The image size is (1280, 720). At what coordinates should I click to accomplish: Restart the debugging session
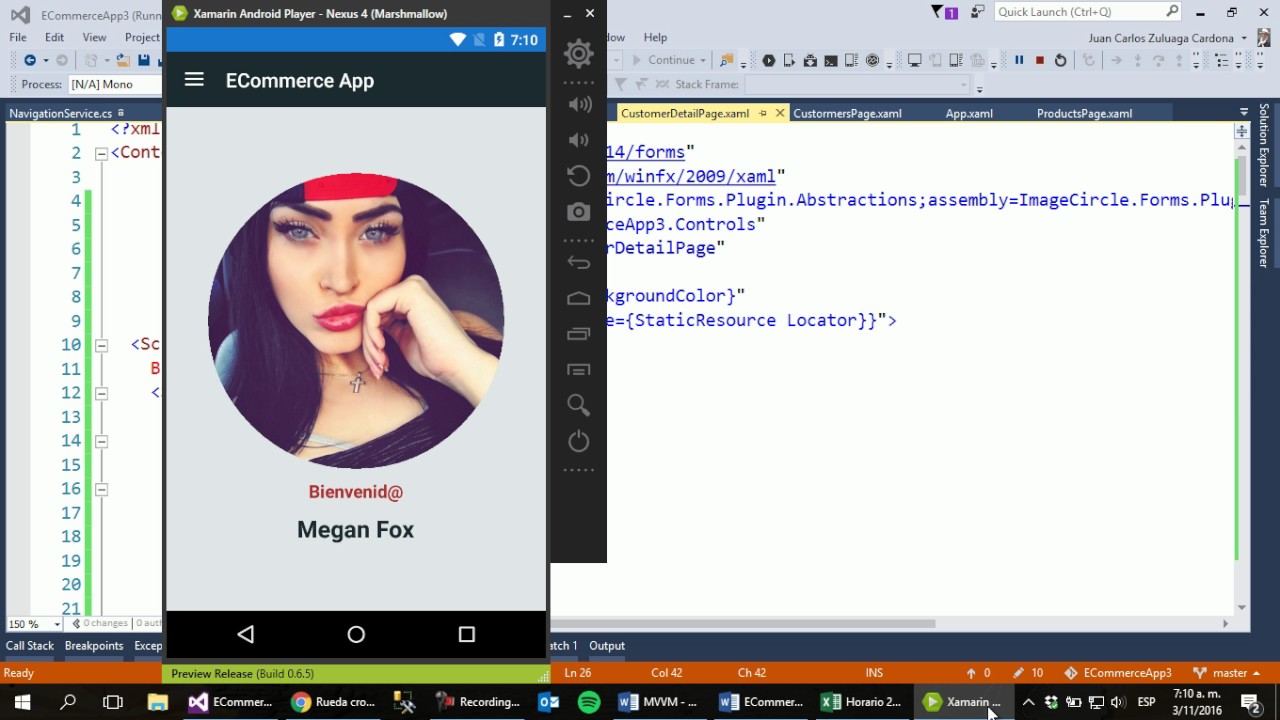tap(1061, 60)
